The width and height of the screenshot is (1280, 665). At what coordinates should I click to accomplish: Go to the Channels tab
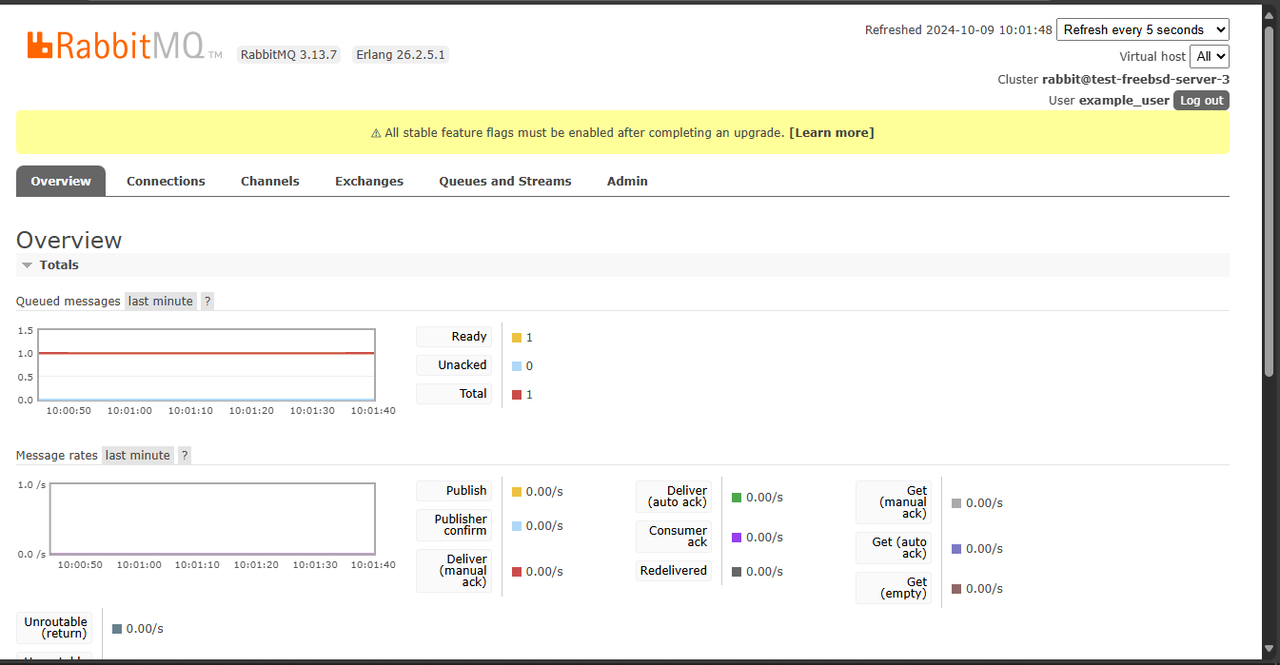(x=270, y=181)
